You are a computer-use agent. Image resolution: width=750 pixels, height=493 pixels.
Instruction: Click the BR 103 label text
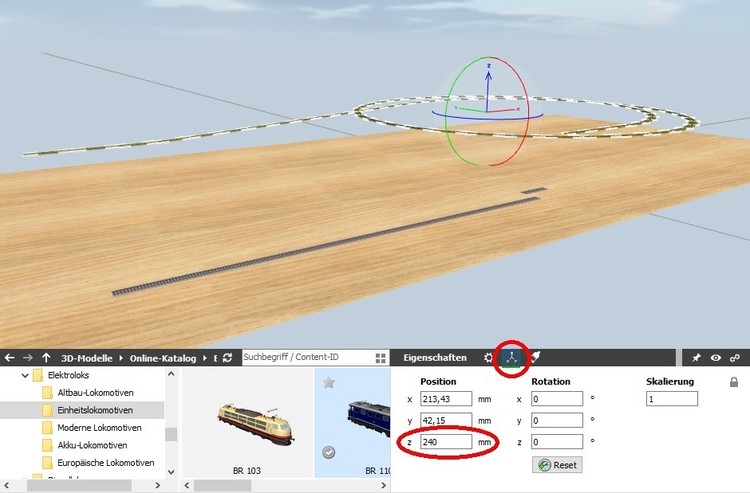[x=246, y=471]
